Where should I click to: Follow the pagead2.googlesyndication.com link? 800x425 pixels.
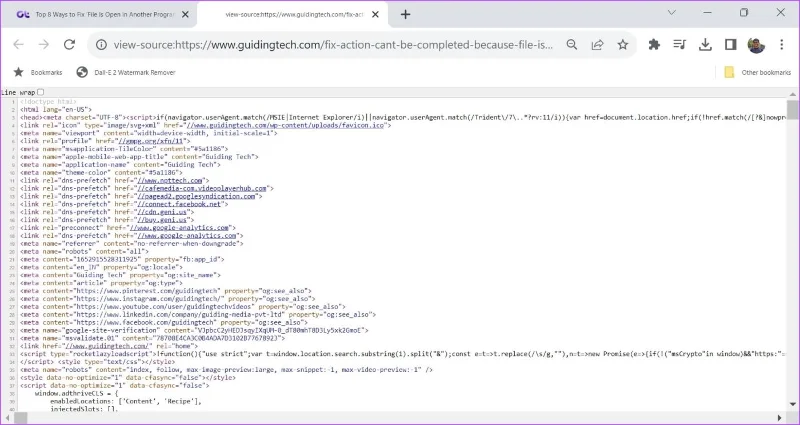pos(197,196)
